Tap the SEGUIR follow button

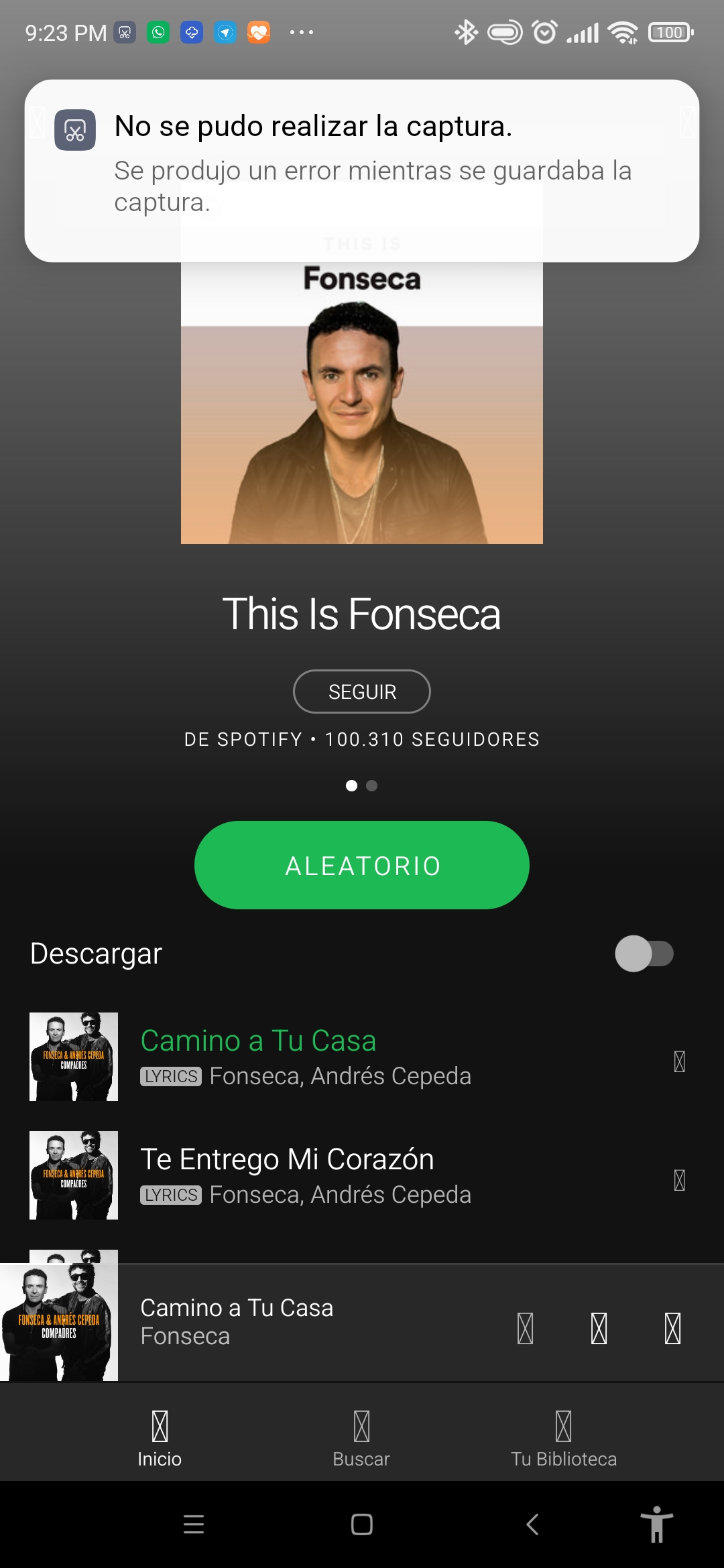(x=362, y=692)
